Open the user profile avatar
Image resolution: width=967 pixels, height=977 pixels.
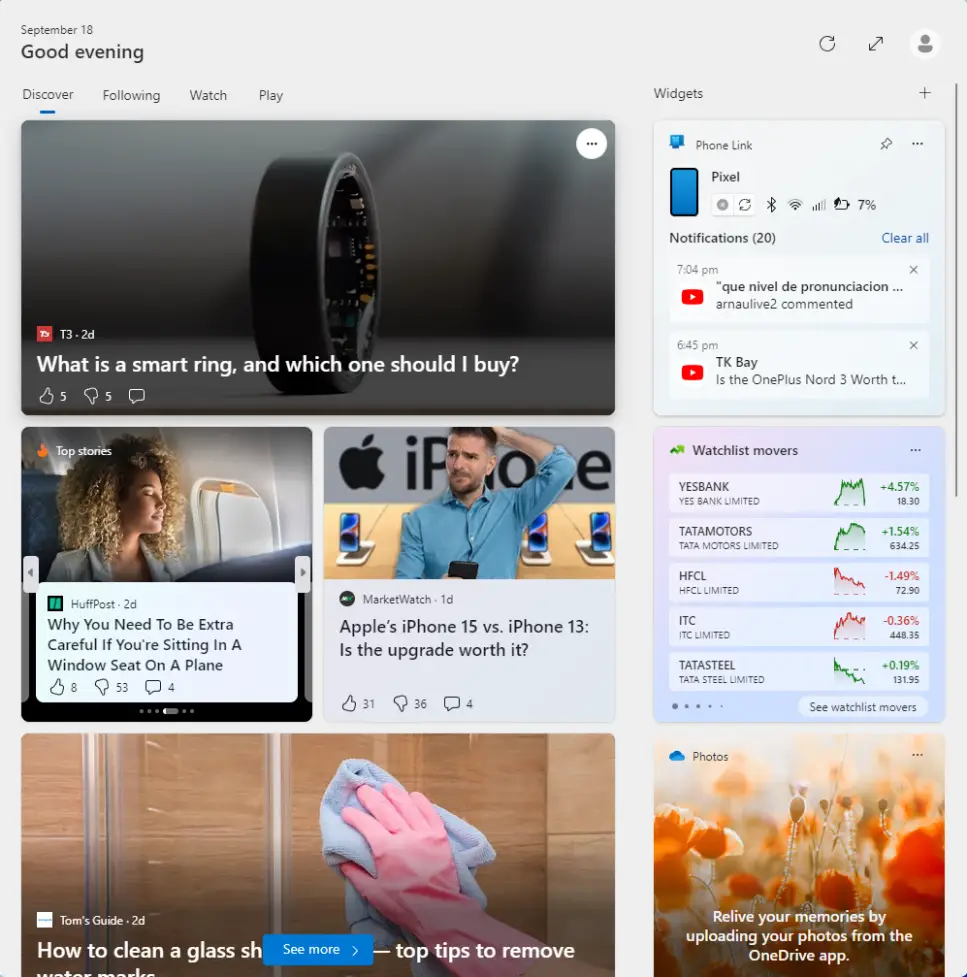925,44
